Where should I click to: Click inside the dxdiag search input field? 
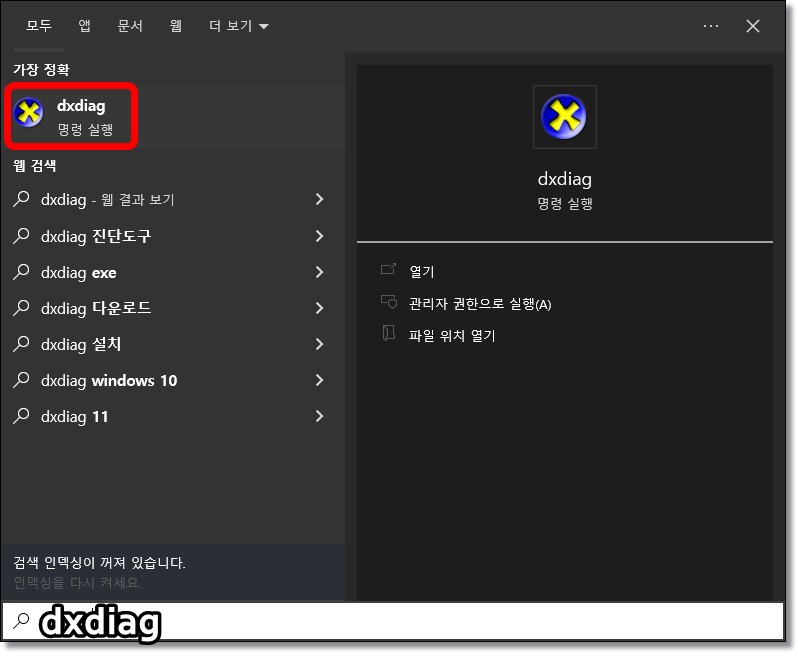coord(393,621)
